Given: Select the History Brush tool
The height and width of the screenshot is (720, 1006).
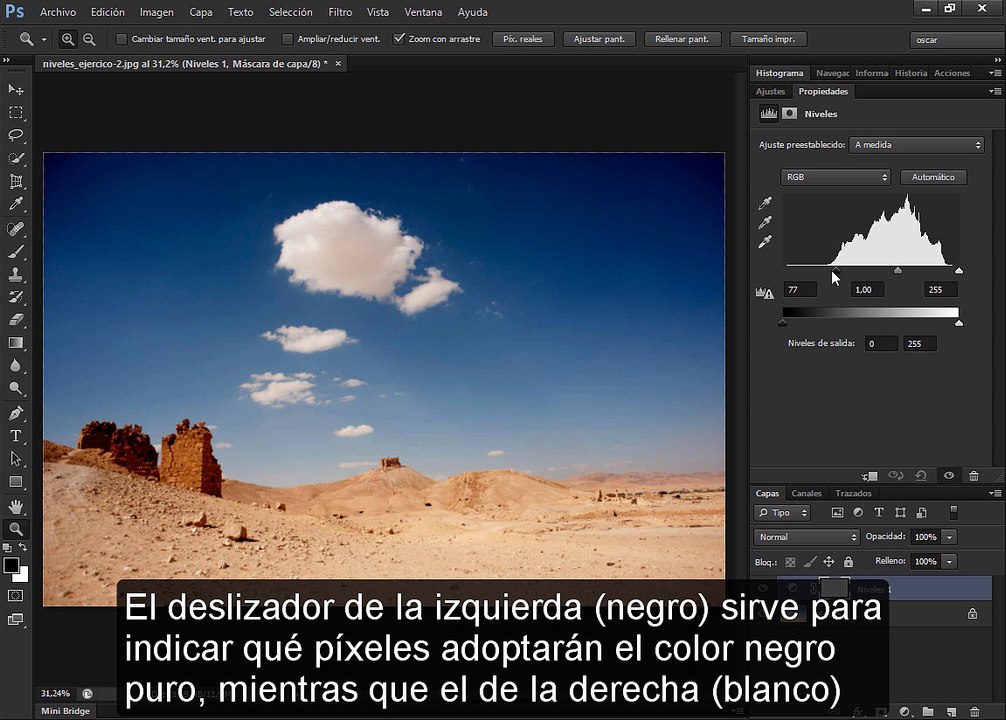Looking at the screenshot, I should 16,297.
